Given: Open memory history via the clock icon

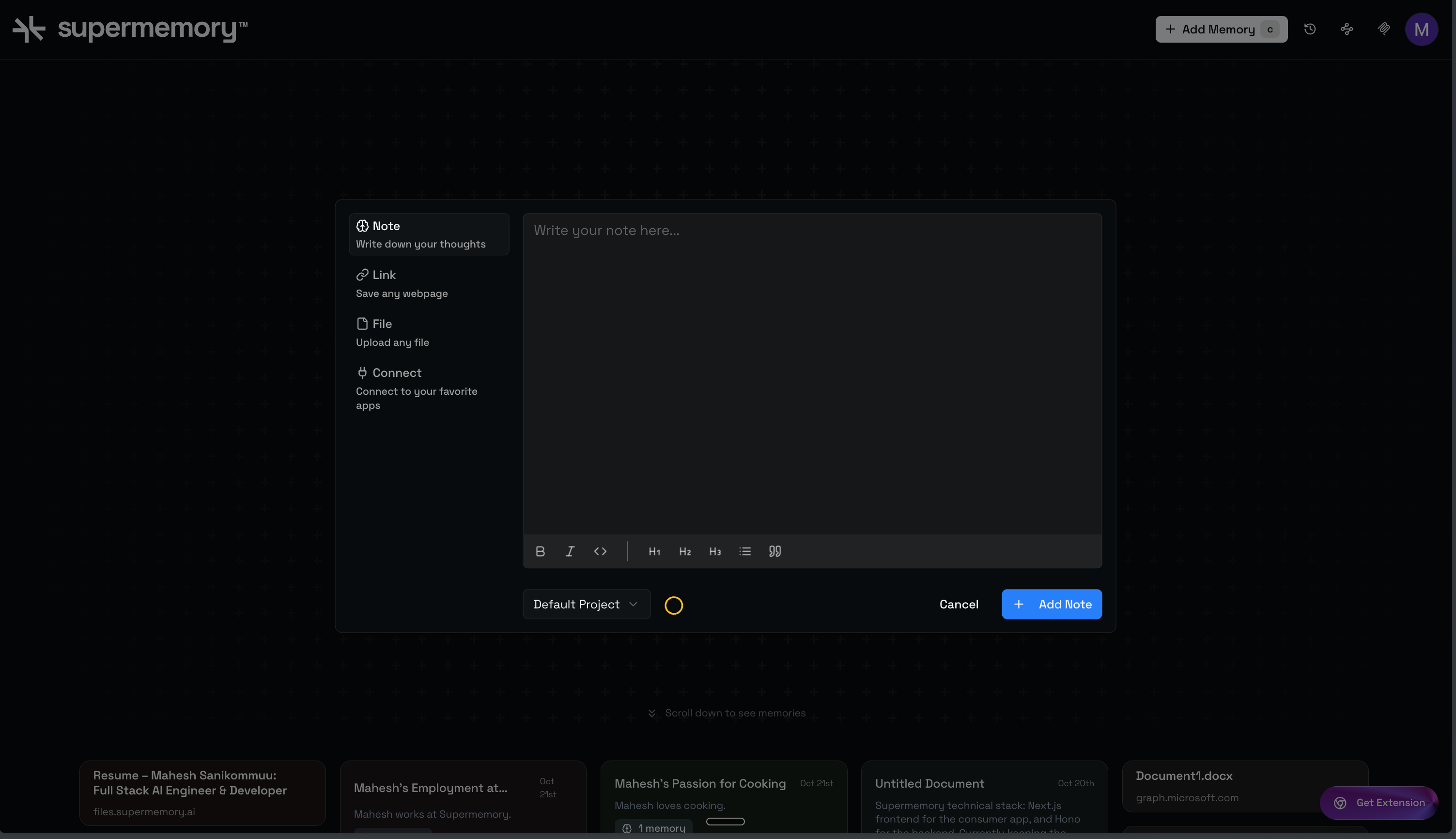Looking at the screenshot, I should [x=1310, y=29].
